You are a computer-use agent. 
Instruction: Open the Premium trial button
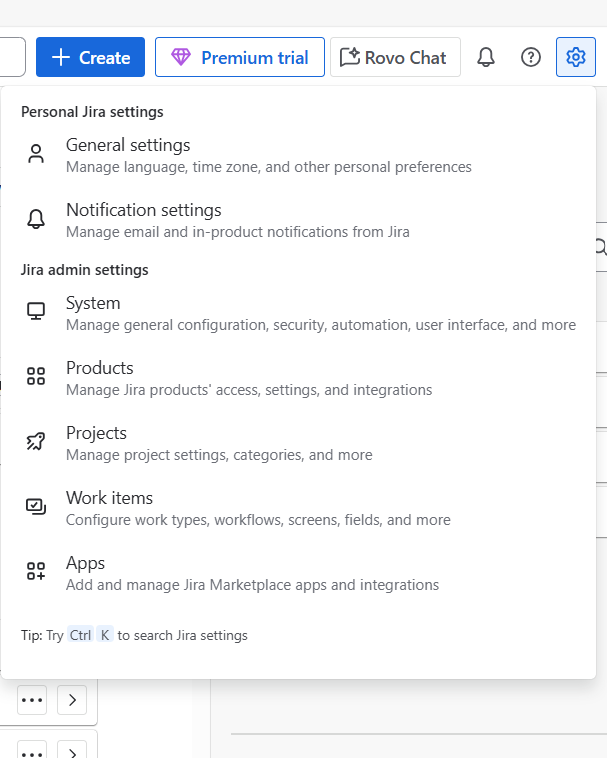240,57
